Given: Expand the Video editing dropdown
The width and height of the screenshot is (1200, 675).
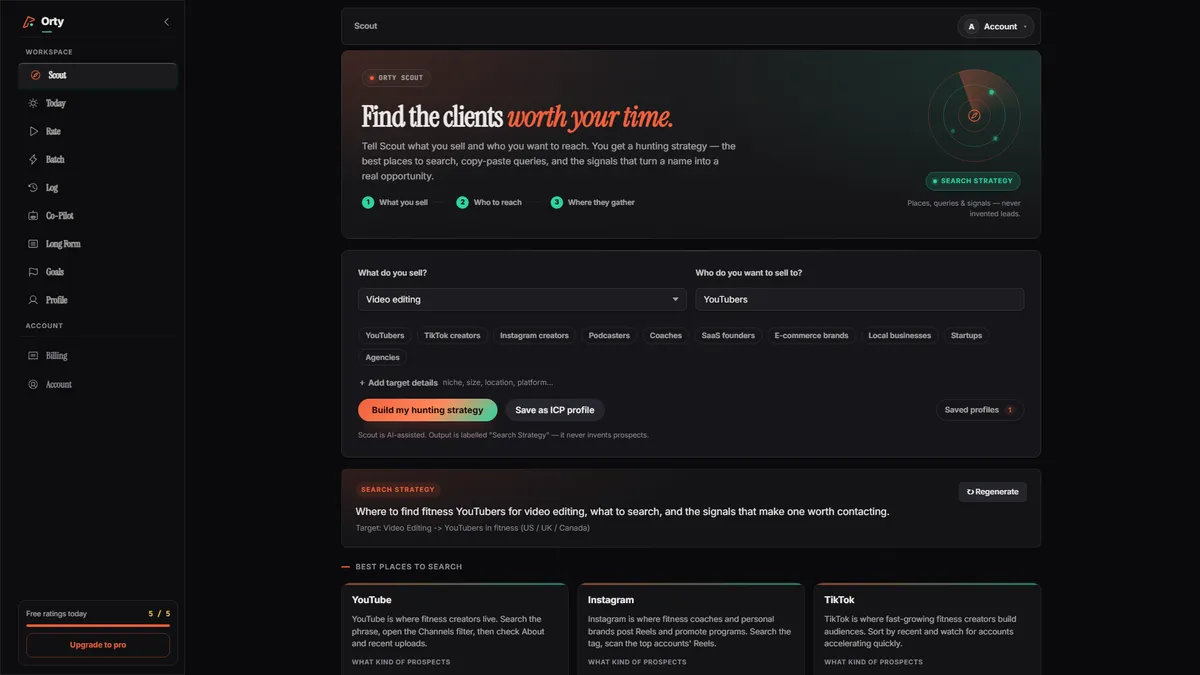Looking at the screenshot, I should coord(522,299).
